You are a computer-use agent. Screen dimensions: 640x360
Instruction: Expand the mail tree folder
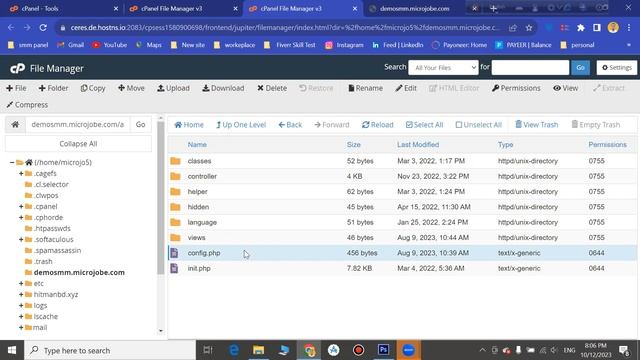click(x=21, y=327)
